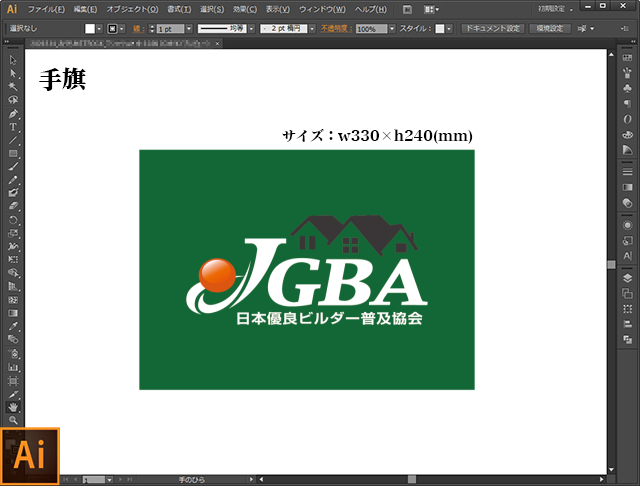Select the Line Segment tool
This screenshot has width=640, height=486.
[x=13, y=140]
